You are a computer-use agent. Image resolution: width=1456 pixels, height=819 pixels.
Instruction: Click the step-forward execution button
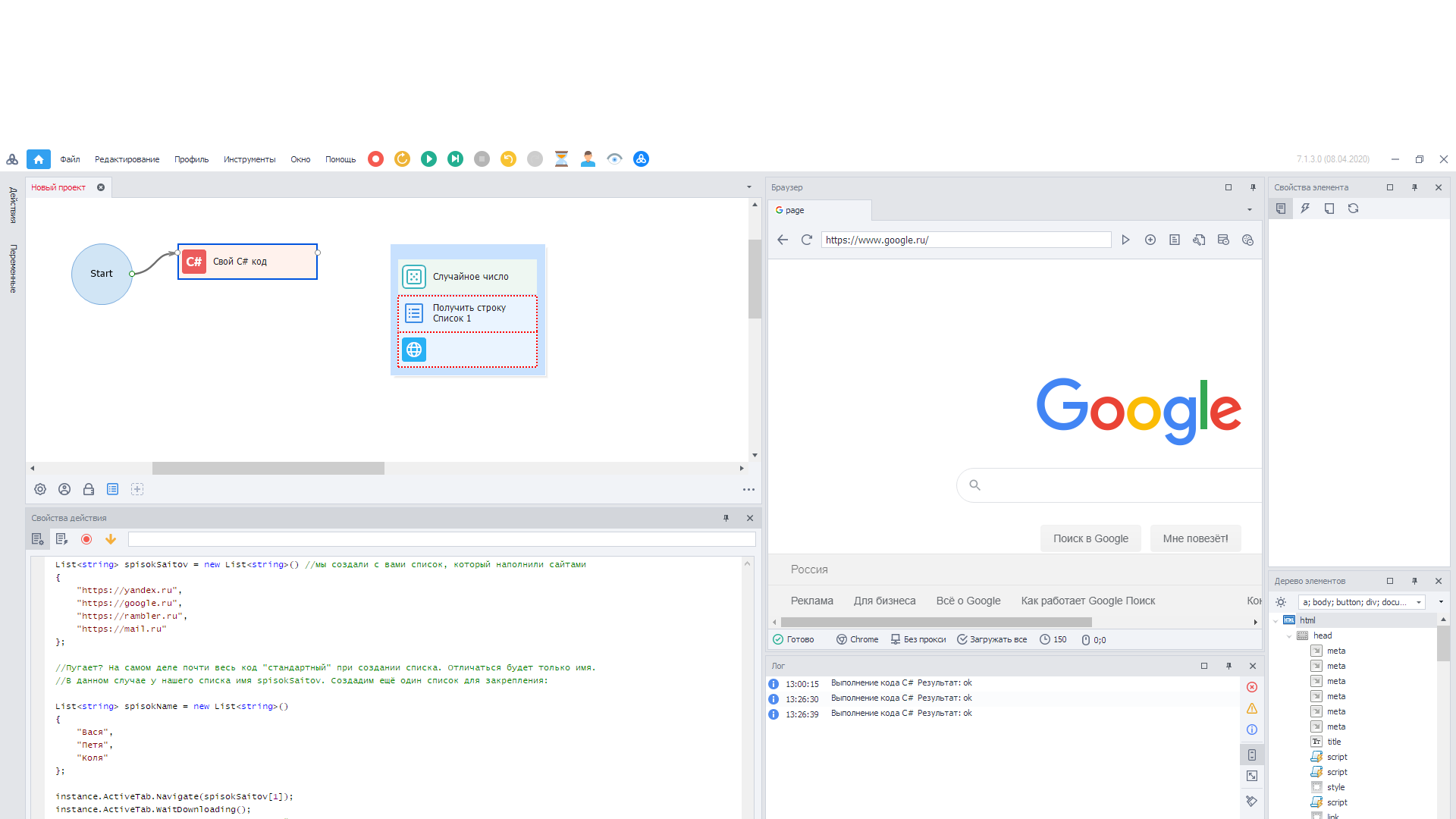(x=455, y=159)
